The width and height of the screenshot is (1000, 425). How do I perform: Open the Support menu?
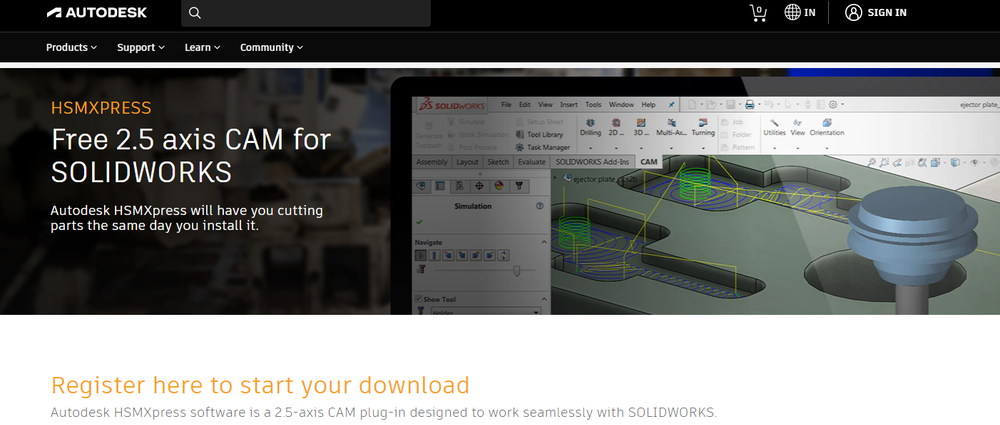[x=141, y=47]
